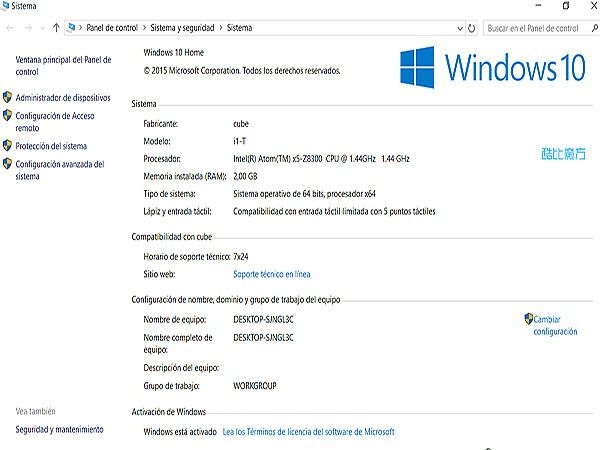
Task: Click the Windows 10 logo image
Action: pyautogui.click(x=493, y=67)
